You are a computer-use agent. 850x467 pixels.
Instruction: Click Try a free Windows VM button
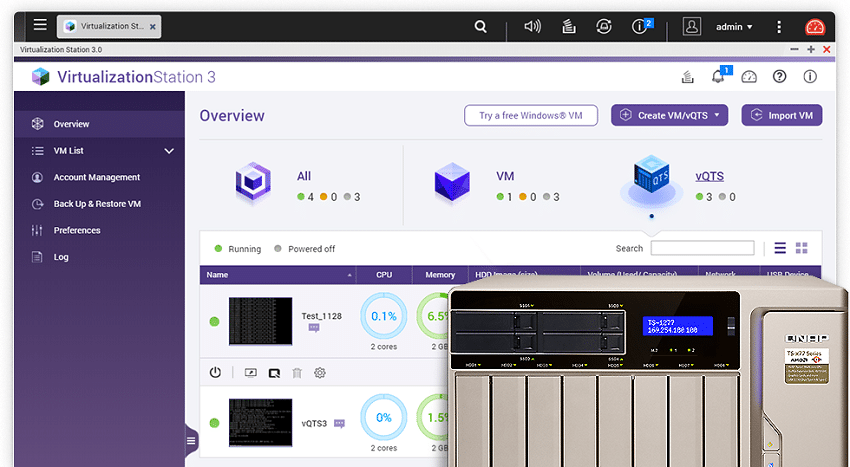[531, 116]
